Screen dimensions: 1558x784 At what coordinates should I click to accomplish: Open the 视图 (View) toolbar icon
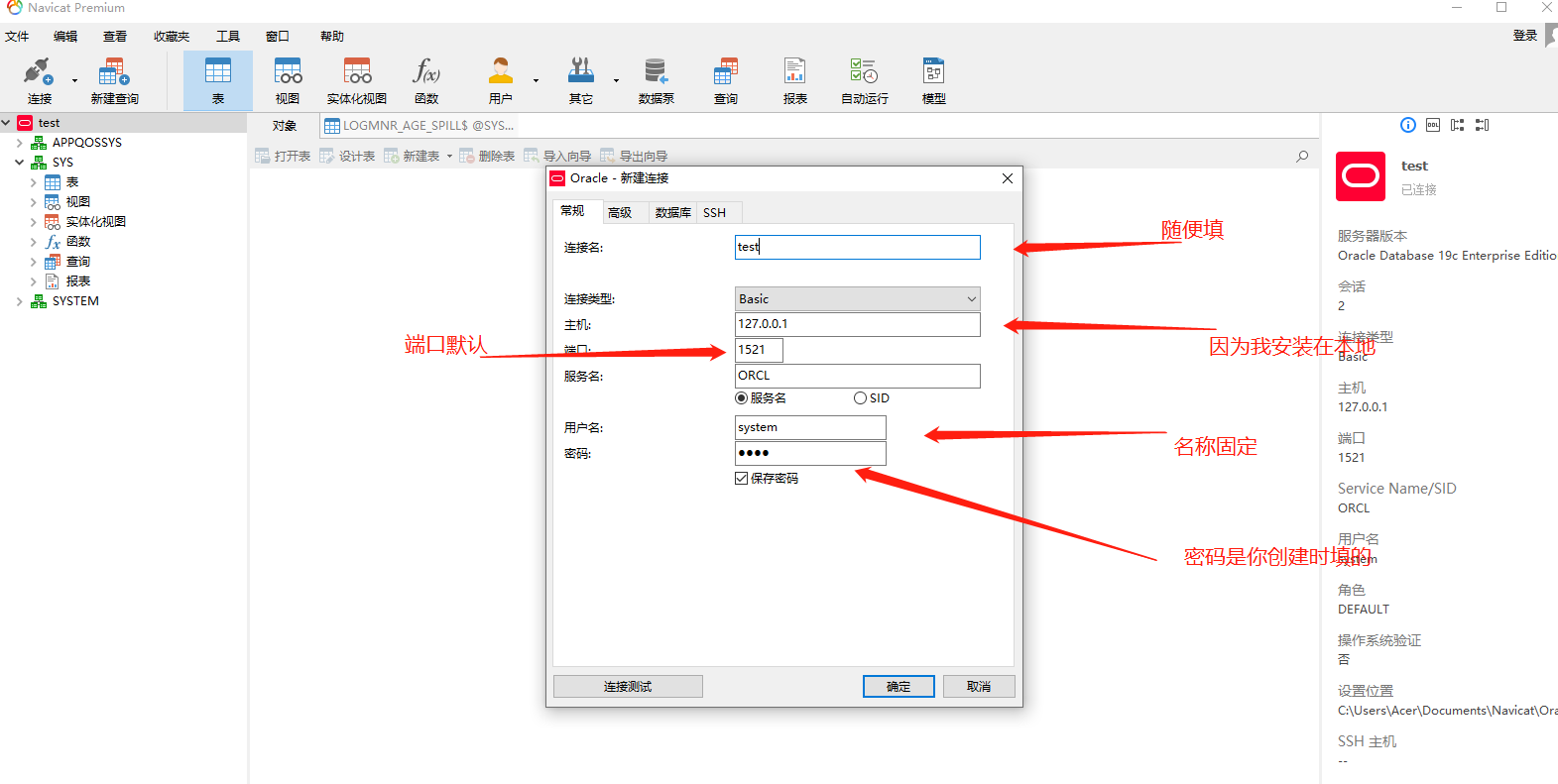(x=288, y=80)
